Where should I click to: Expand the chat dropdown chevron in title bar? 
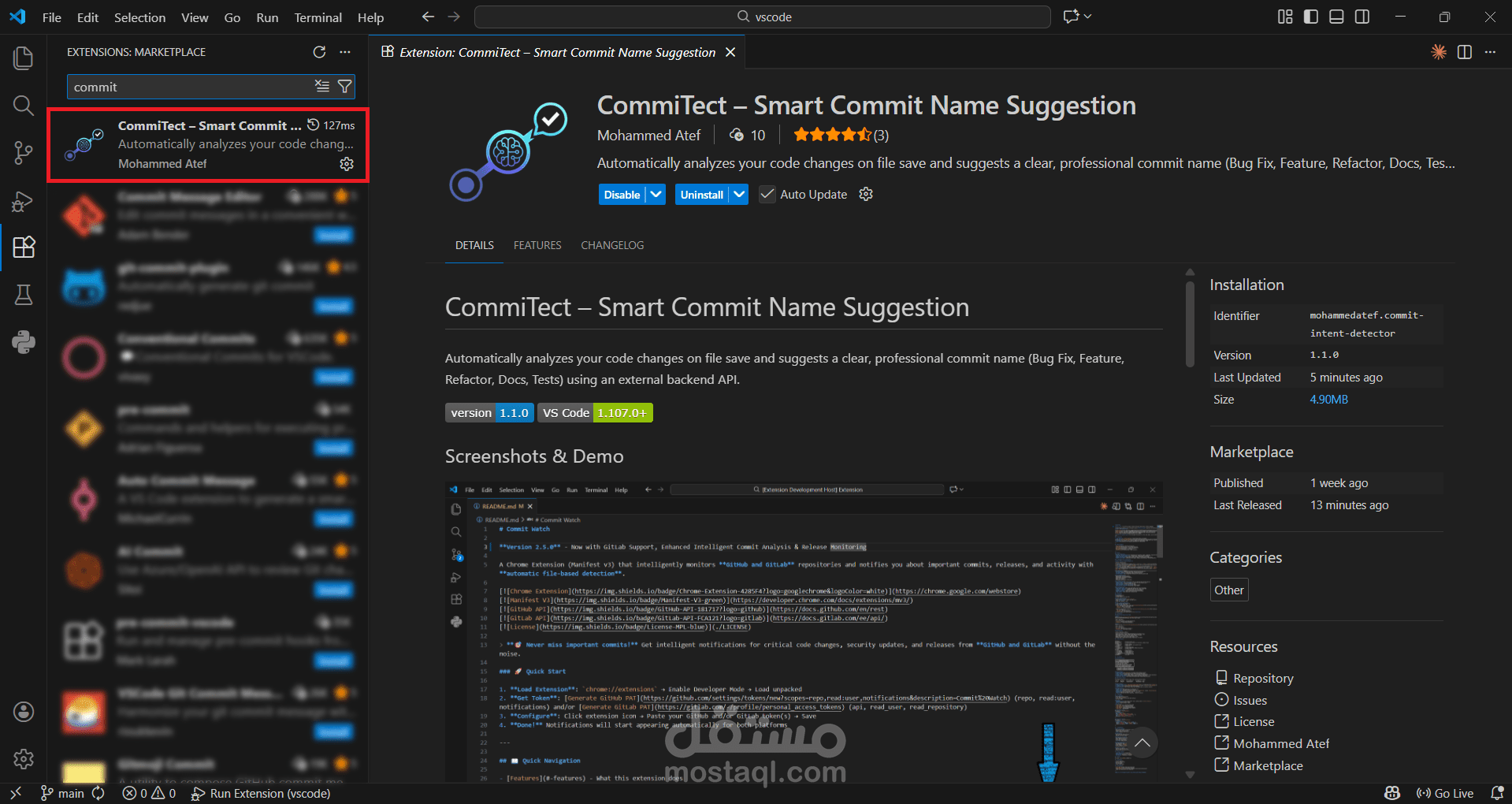tap(1087, 17)
